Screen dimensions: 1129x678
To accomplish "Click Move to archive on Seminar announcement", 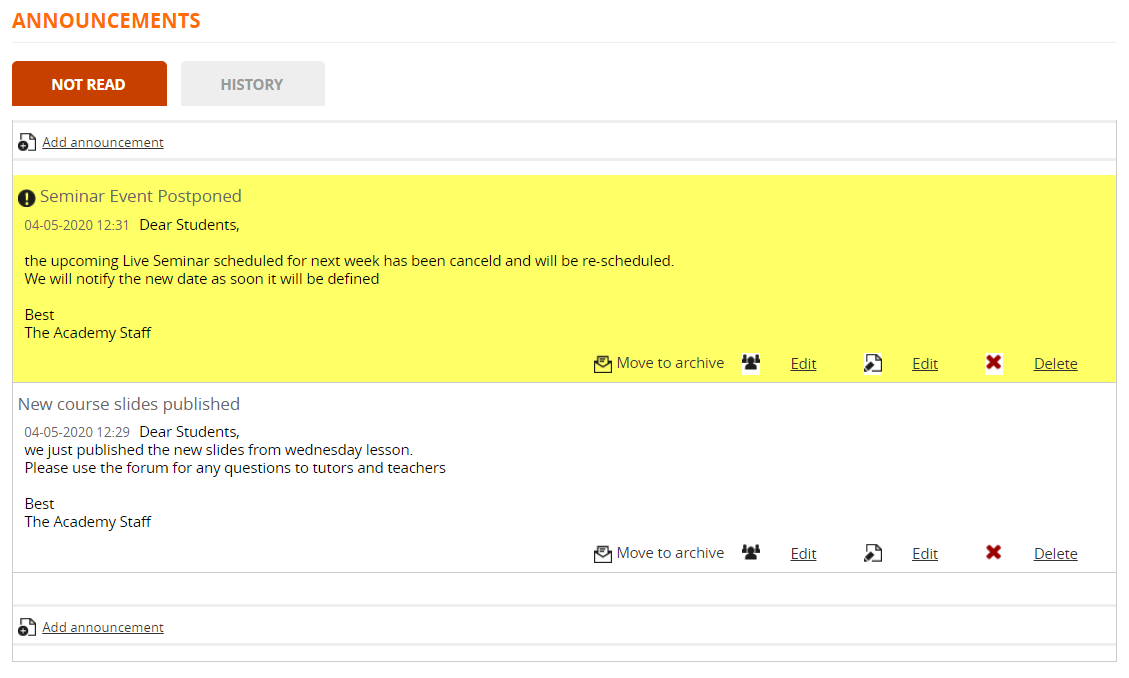I will coord(671,363).
